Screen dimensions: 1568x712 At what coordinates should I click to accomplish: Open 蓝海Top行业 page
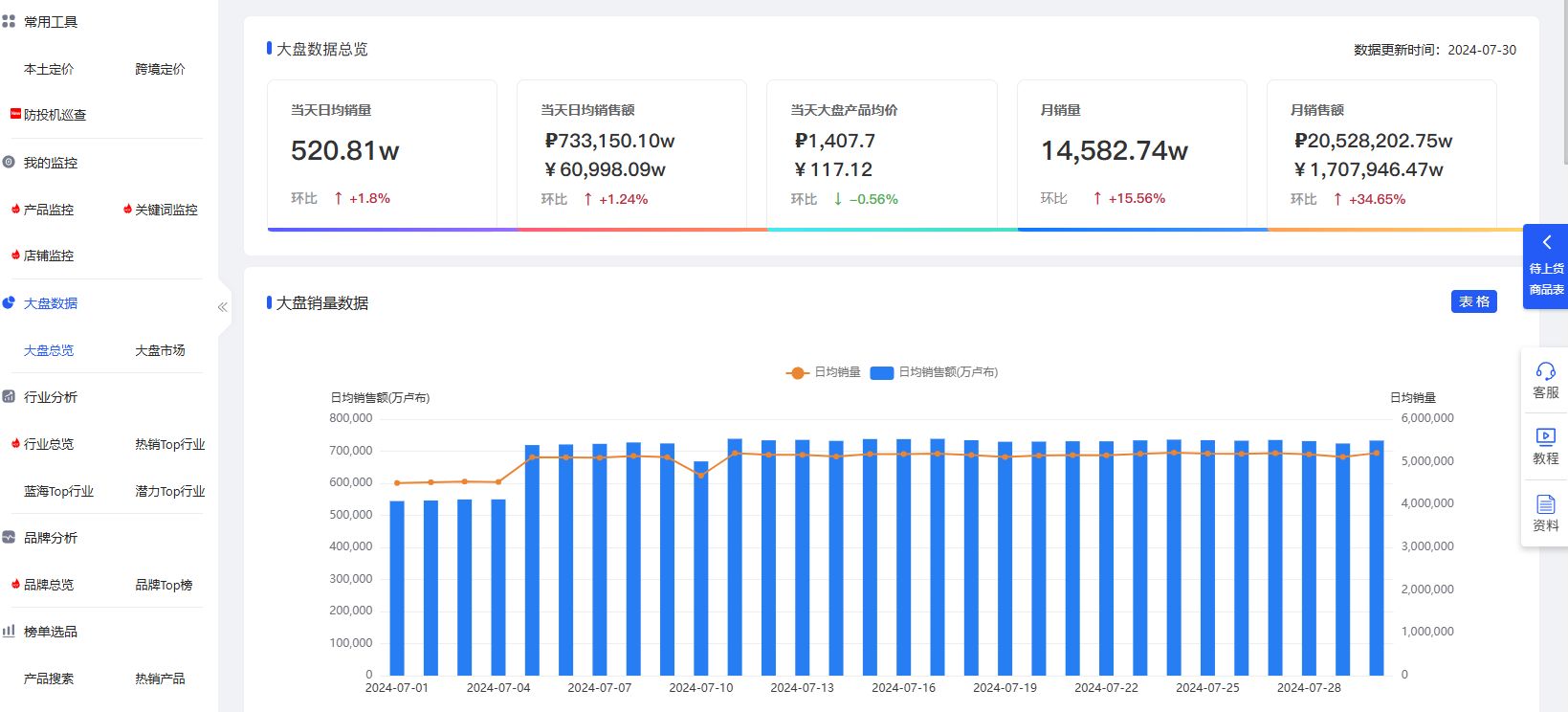(x=59, y=491)
